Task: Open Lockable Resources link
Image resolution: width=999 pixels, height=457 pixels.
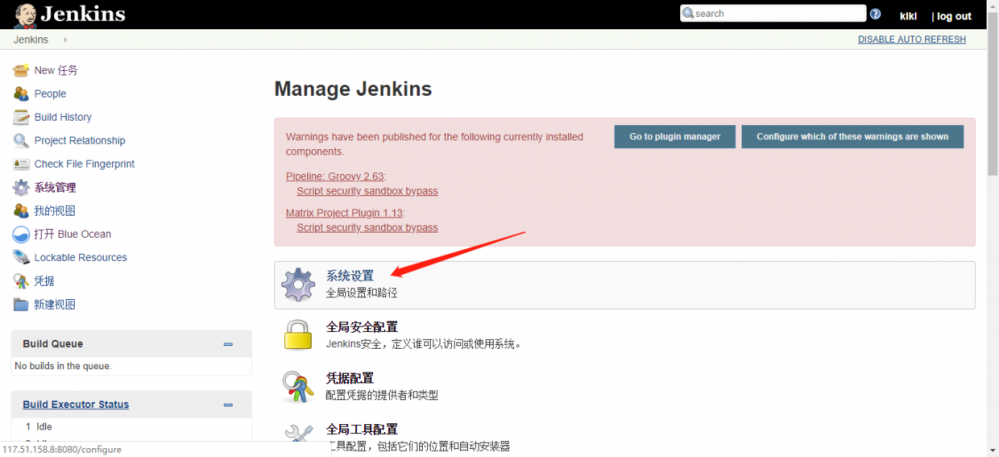Action: 81,258
